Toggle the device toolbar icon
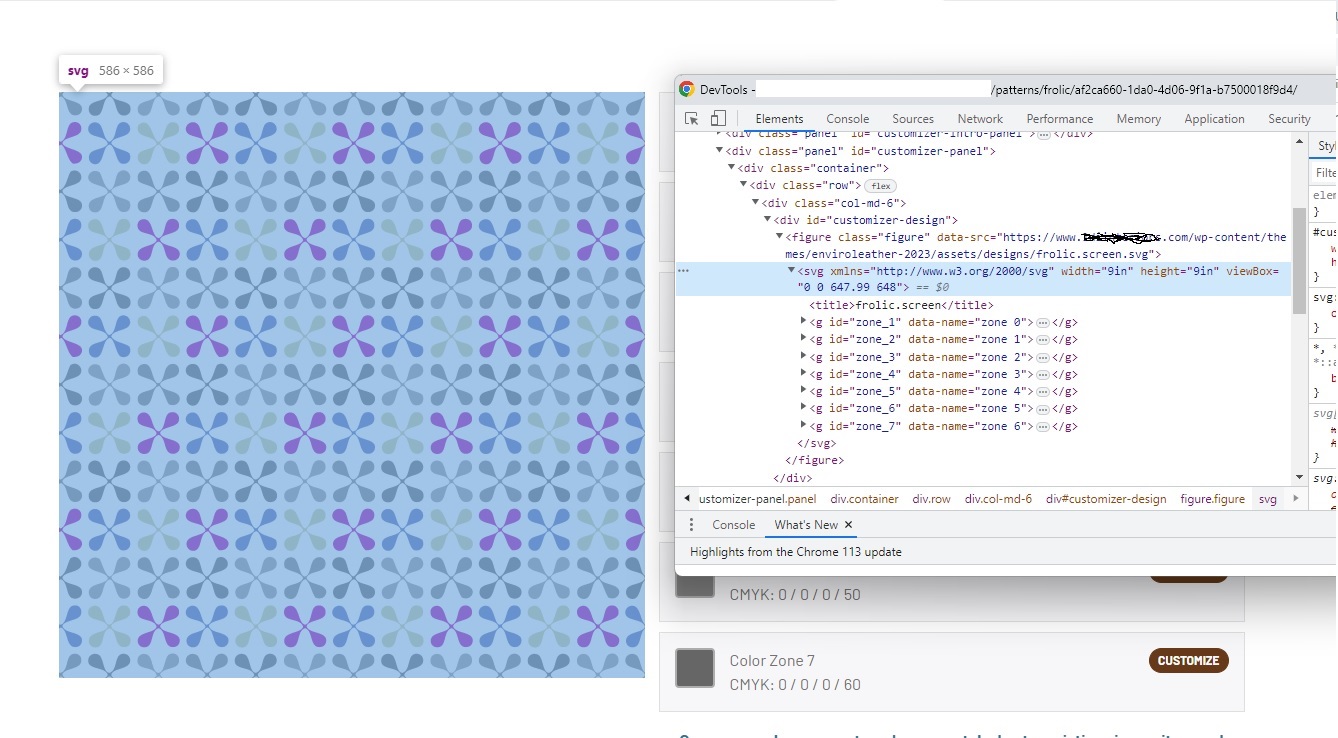 click(x=717, y=118)
